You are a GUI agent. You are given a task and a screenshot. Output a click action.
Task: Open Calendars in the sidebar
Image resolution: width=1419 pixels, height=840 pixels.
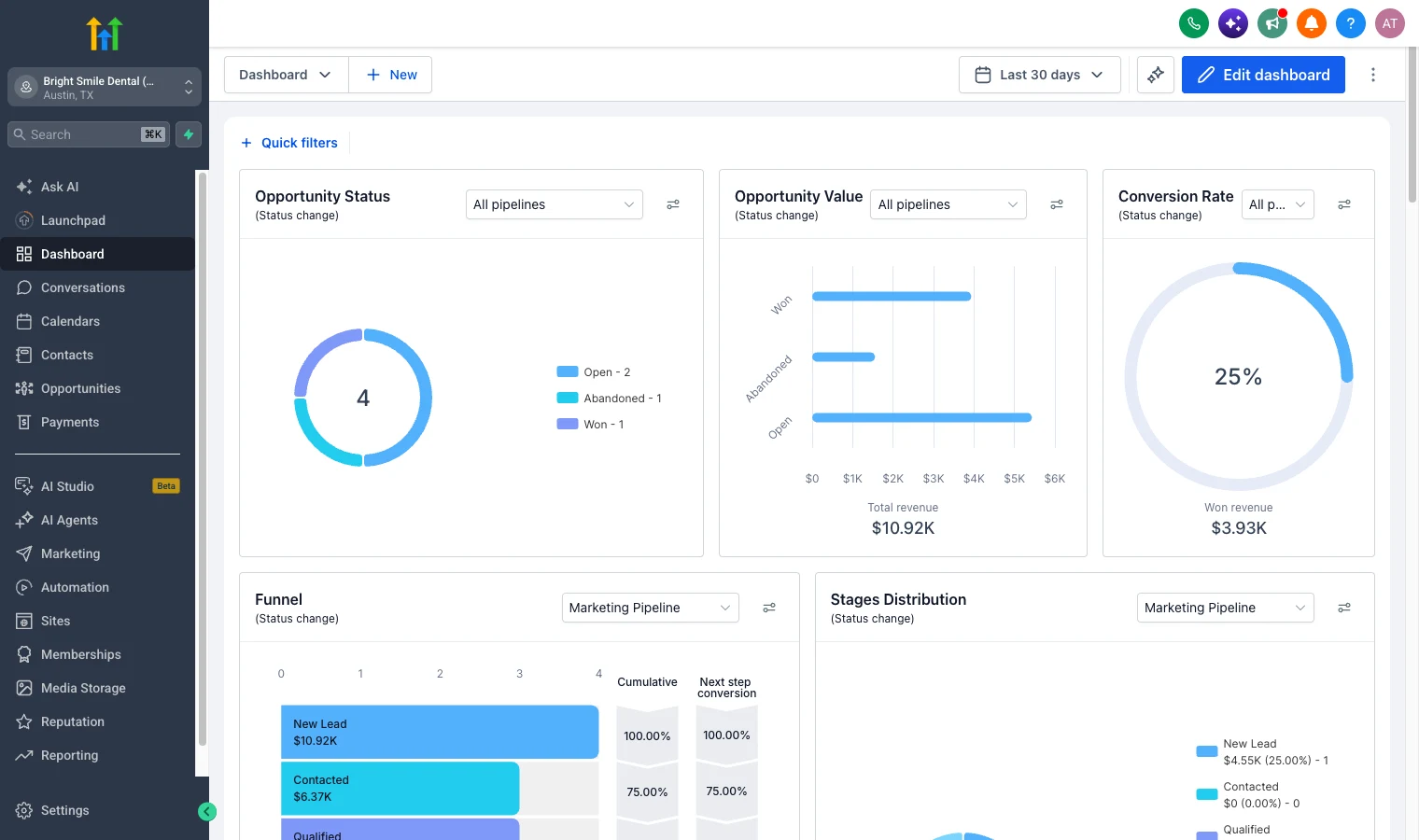point(98,321)
